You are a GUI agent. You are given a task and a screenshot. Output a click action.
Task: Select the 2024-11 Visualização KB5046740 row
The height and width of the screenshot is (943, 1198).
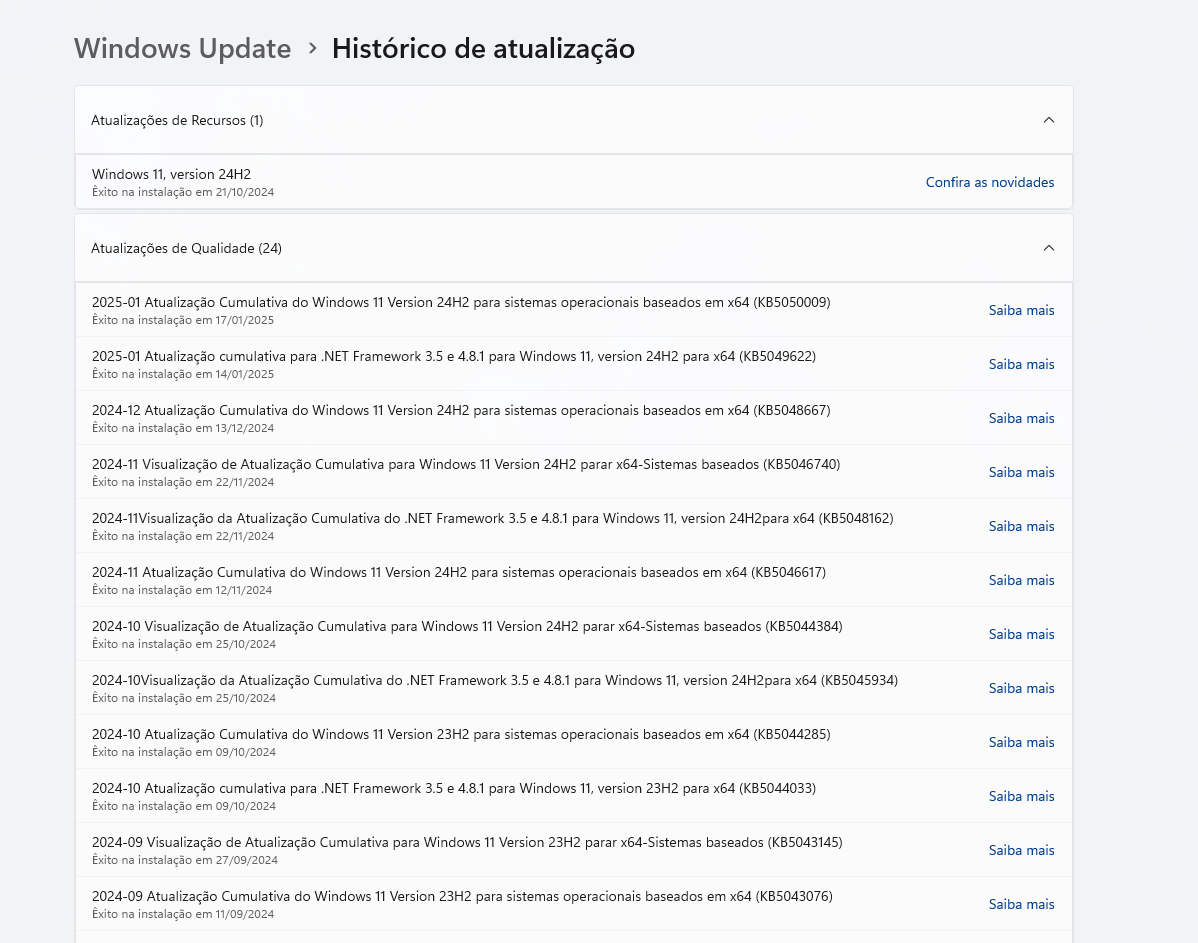point(574,472)
